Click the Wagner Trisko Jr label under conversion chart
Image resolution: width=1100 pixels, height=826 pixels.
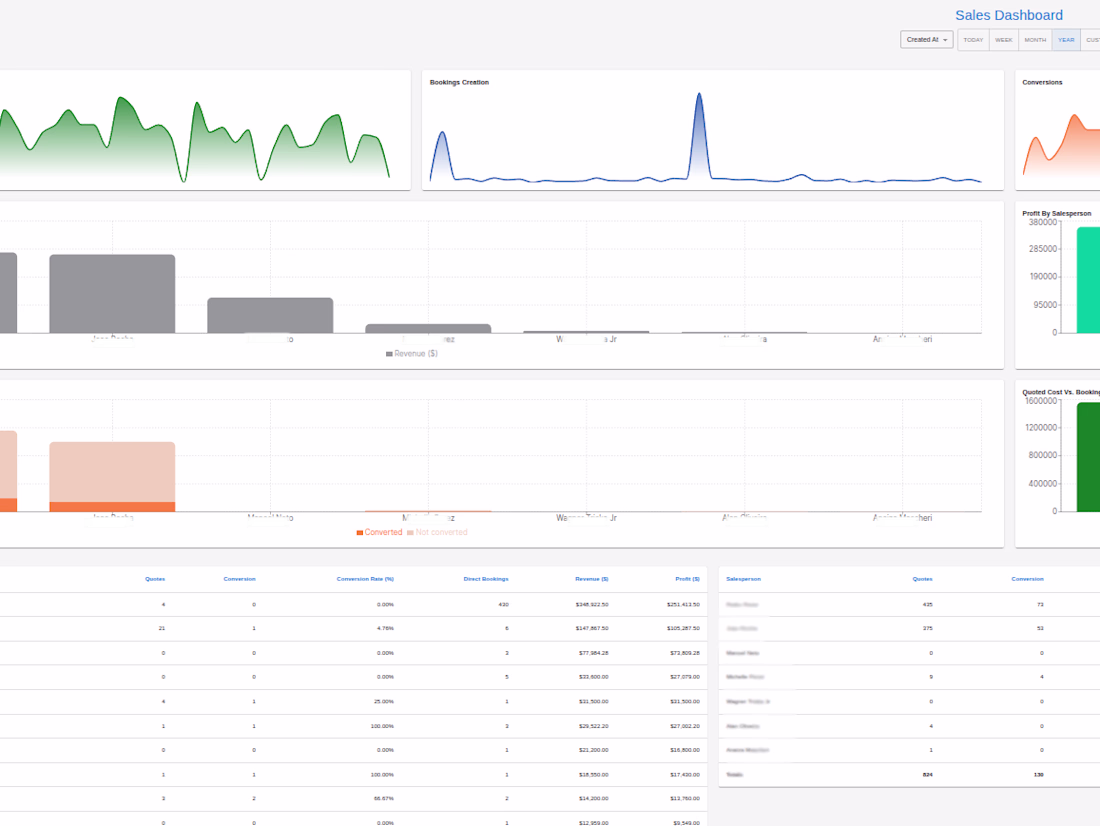pyautogui.click(x=586, y=518)
